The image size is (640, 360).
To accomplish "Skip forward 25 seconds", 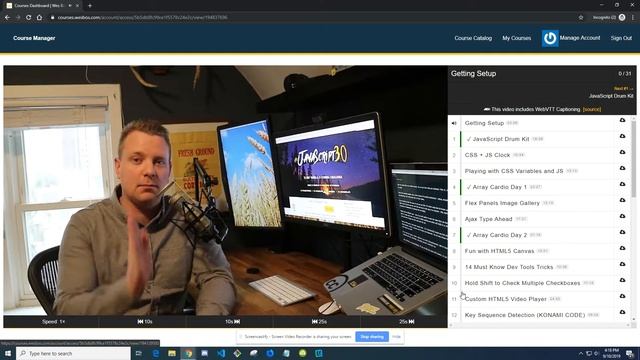I will coord(407,322).
